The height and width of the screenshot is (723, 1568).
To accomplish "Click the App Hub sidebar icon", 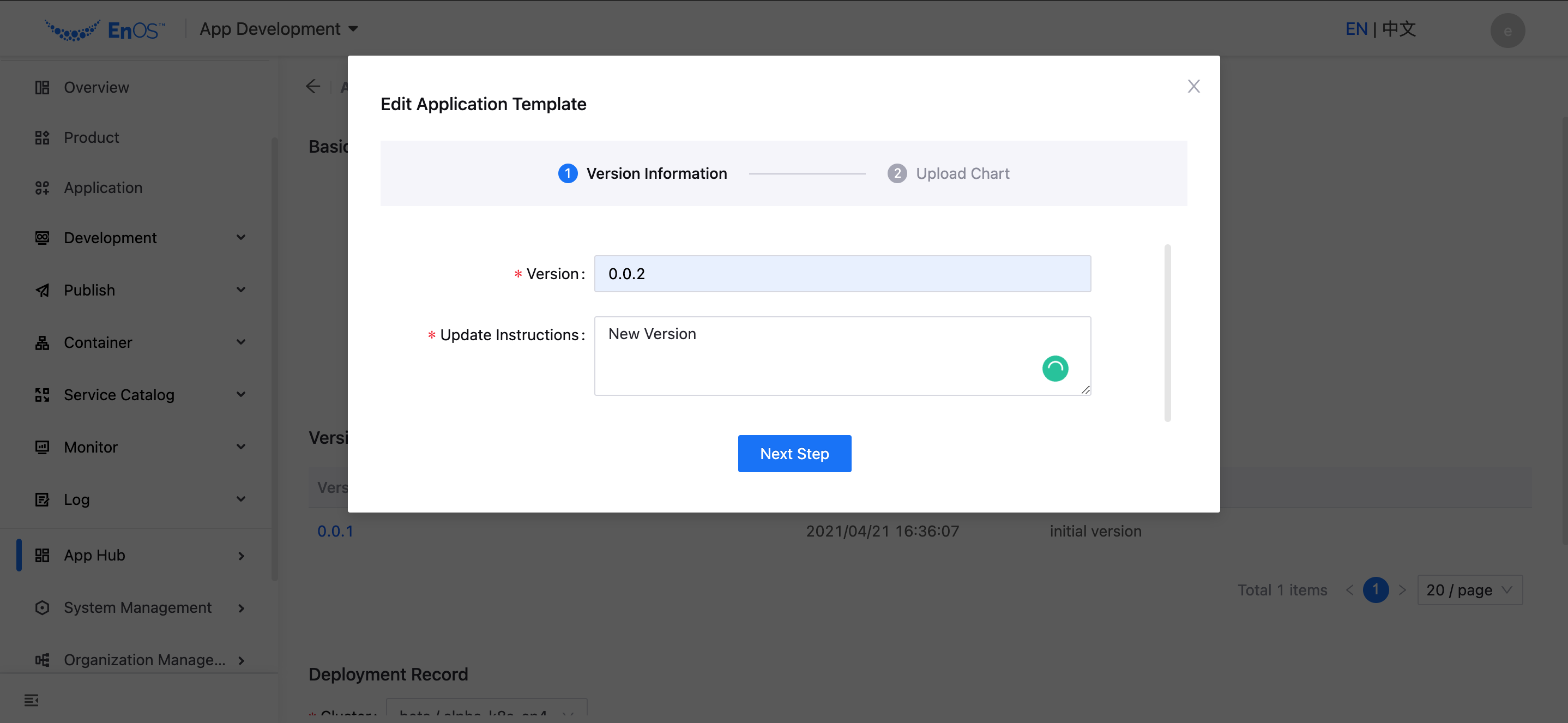I will point(41,555).
